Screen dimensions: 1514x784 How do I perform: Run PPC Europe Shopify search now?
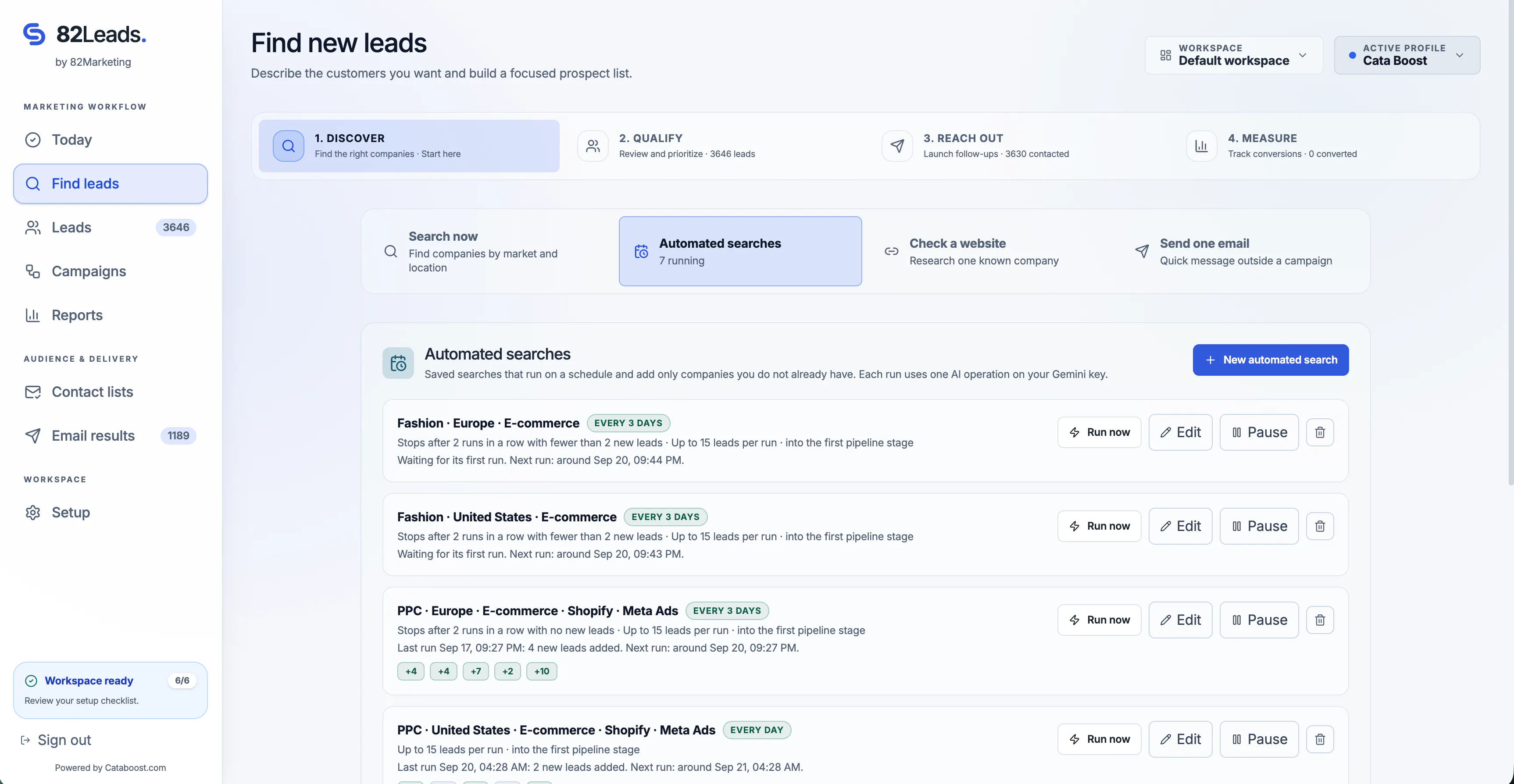click(1099, 620)
